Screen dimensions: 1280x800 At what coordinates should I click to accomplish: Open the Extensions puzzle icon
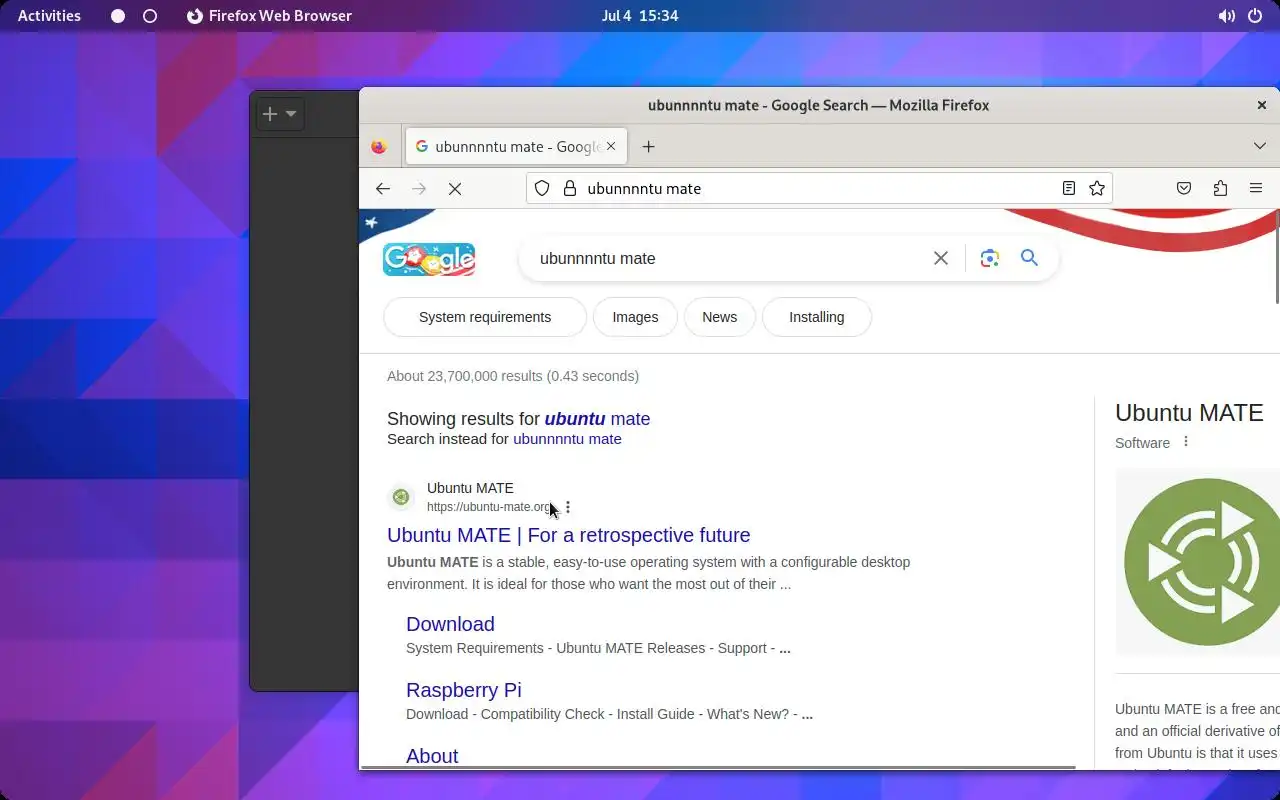(1220, 188)
